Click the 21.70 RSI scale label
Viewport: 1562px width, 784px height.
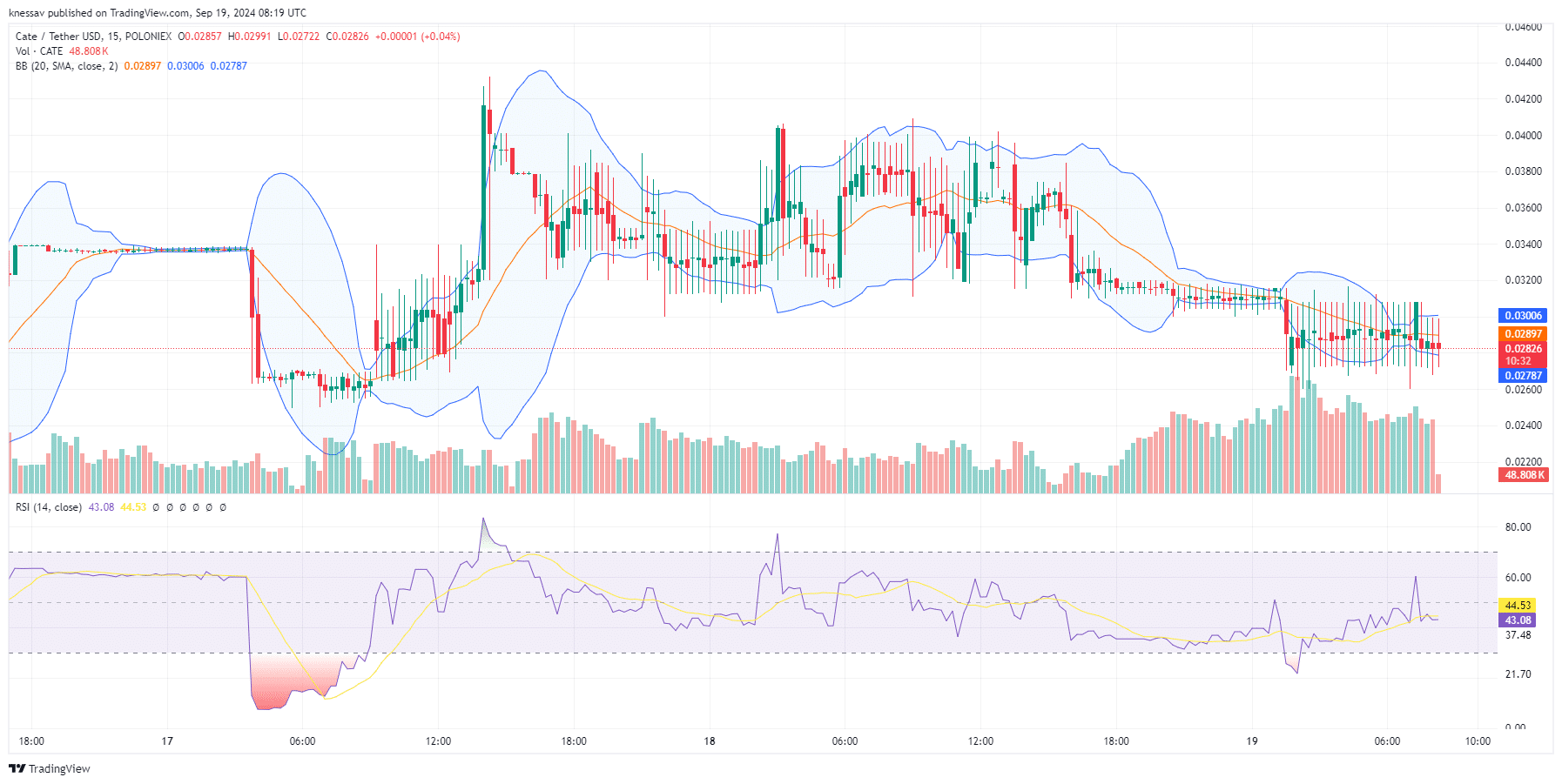1518,674
